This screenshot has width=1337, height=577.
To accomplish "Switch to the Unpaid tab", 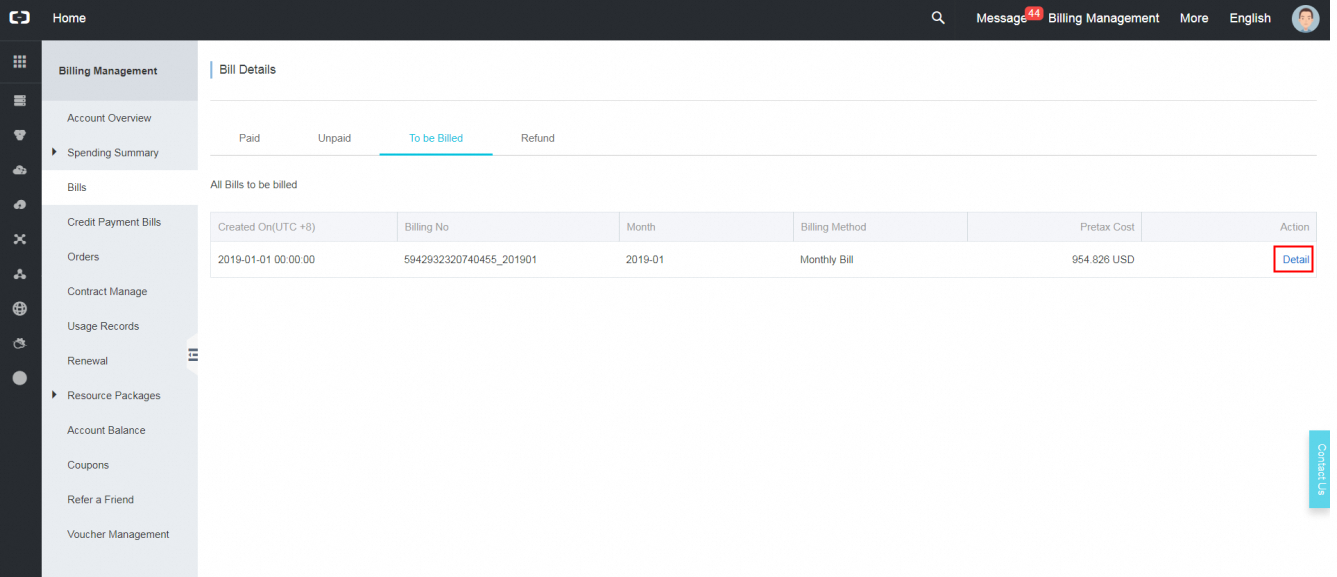I will [x=334, y=138].
